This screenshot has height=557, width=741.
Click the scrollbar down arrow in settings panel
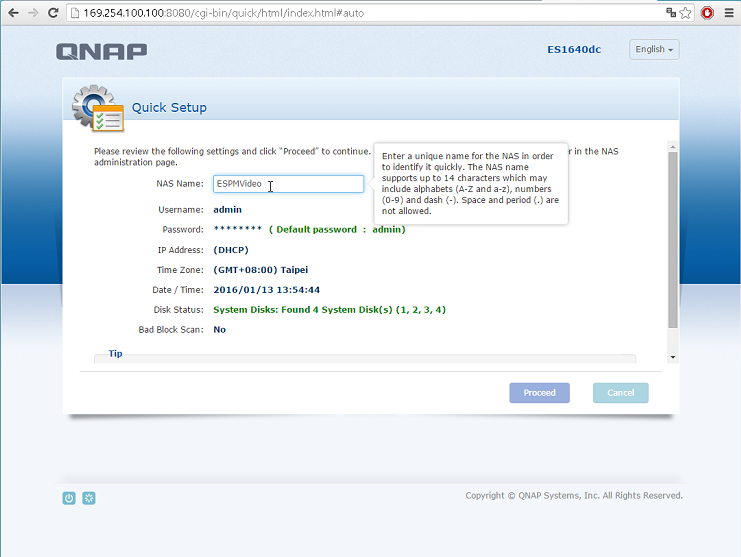tap(673, 357)
